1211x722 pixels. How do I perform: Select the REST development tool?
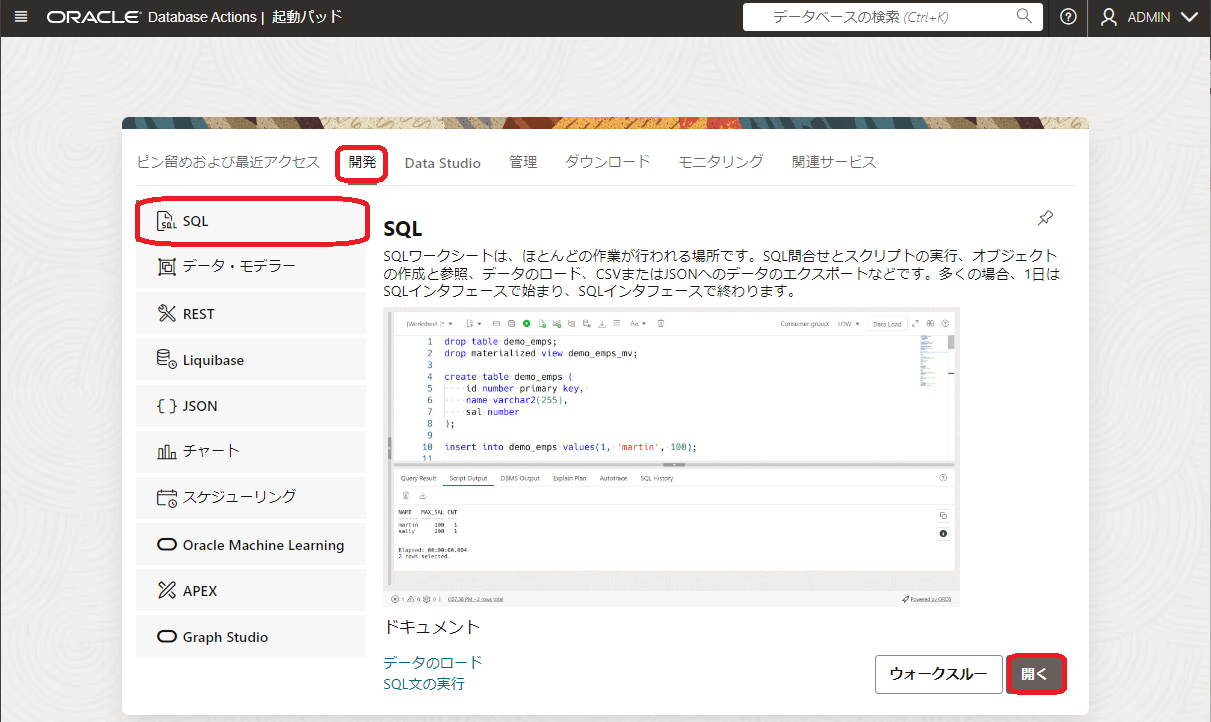pos(250,314)
